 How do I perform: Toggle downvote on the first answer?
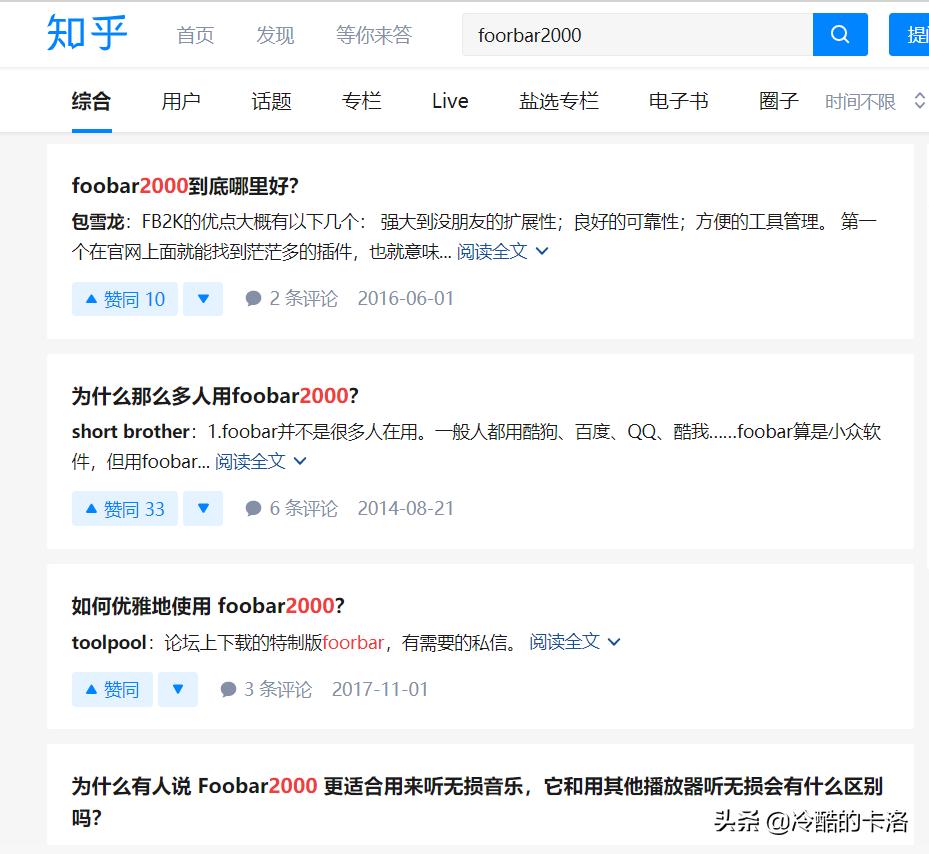click(x=203, y=298)
